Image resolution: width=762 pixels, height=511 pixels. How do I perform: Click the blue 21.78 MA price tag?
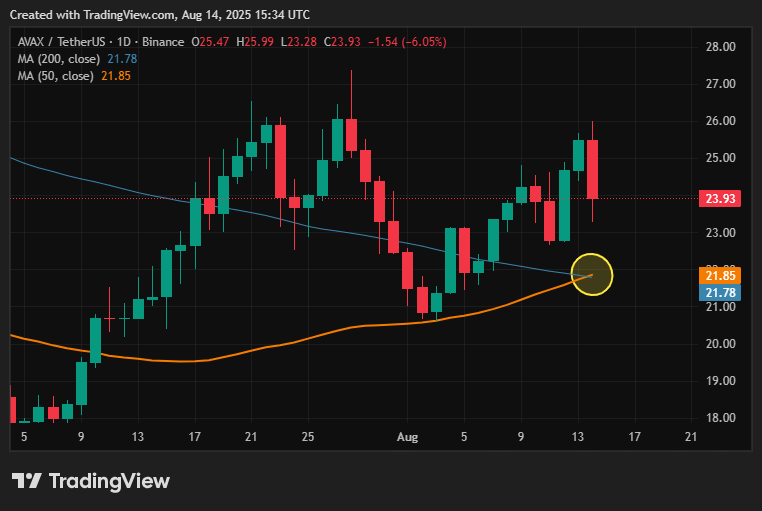[720, 292]
